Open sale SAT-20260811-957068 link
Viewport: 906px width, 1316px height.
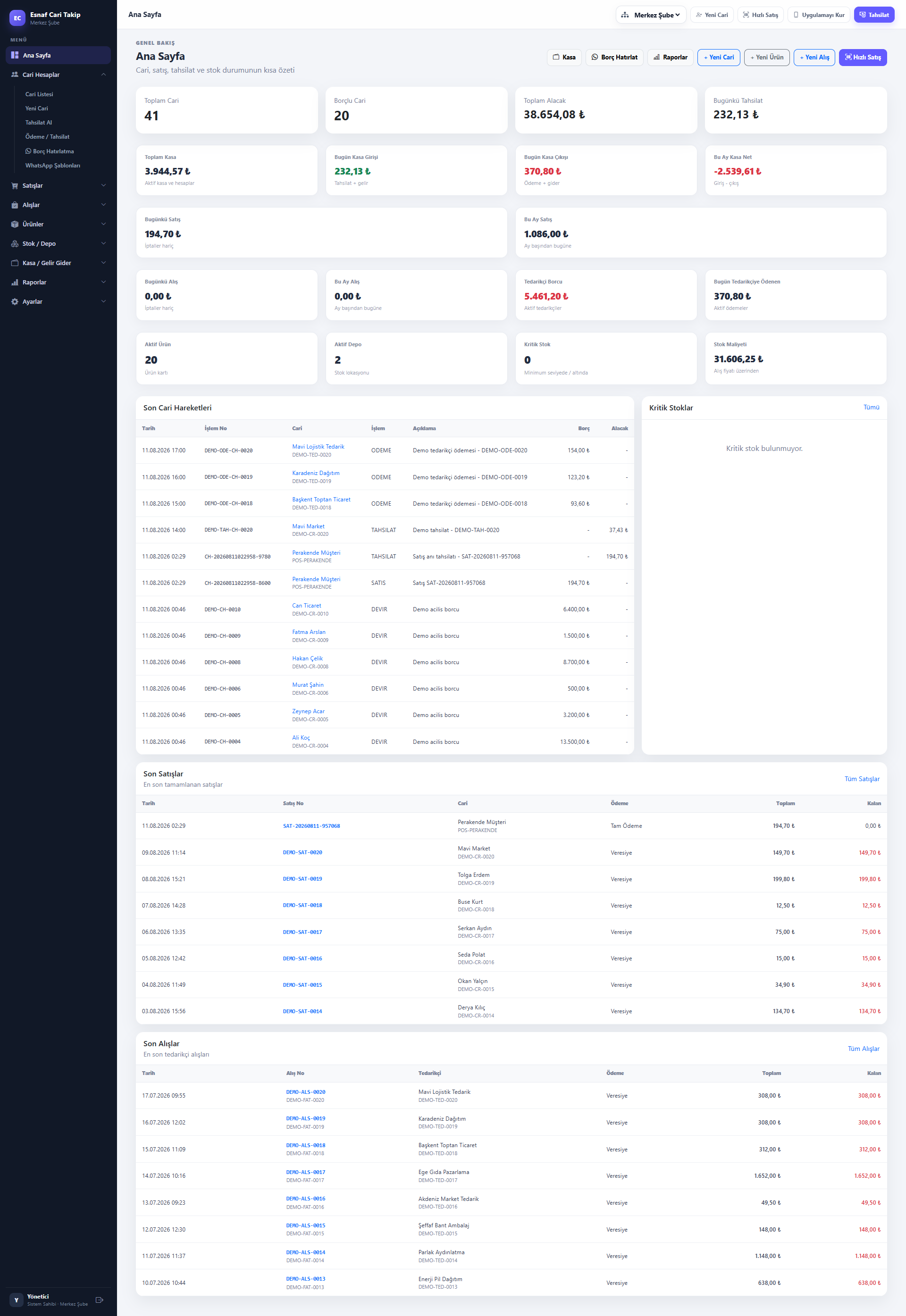pos(311,826)
